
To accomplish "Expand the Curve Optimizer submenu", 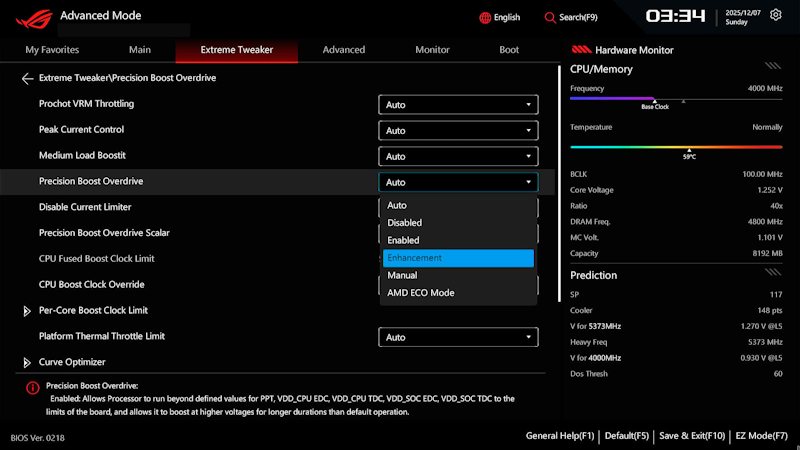I will click(27, 362).
